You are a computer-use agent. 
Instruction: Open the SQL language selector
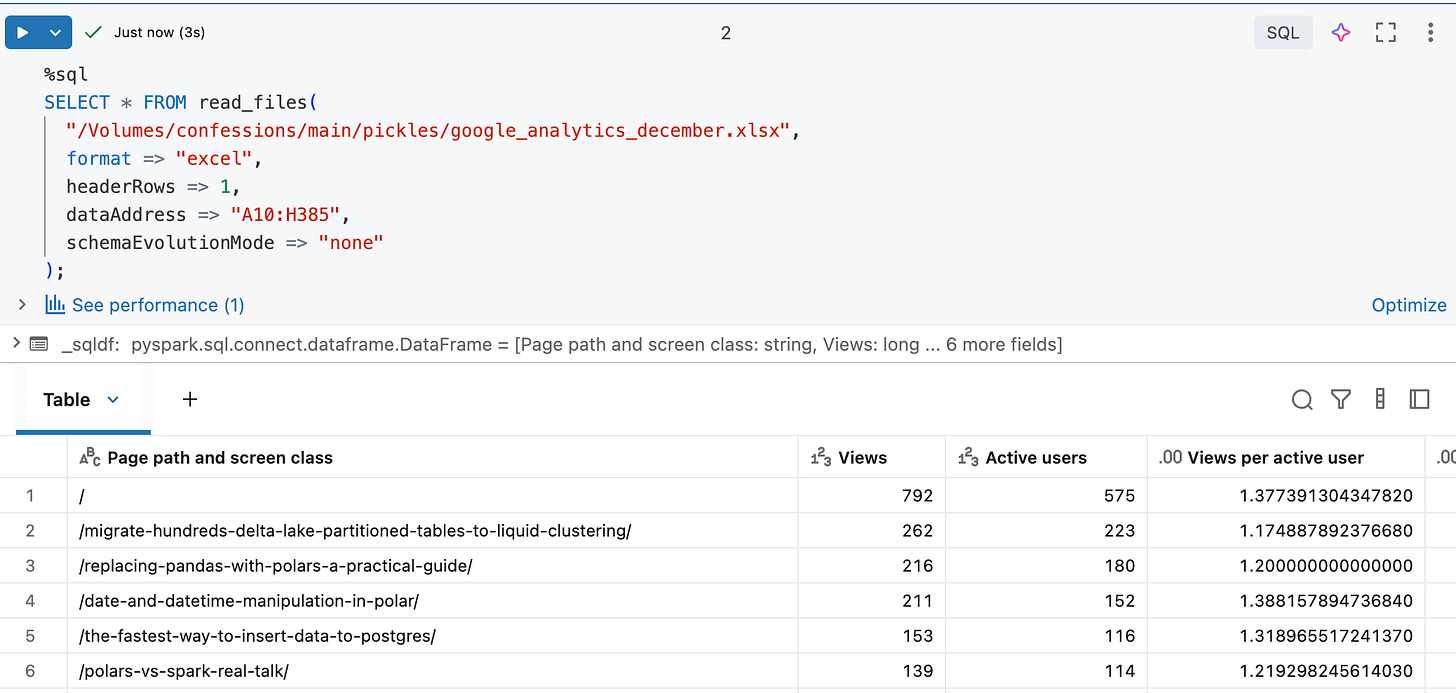click(1283, 32)
